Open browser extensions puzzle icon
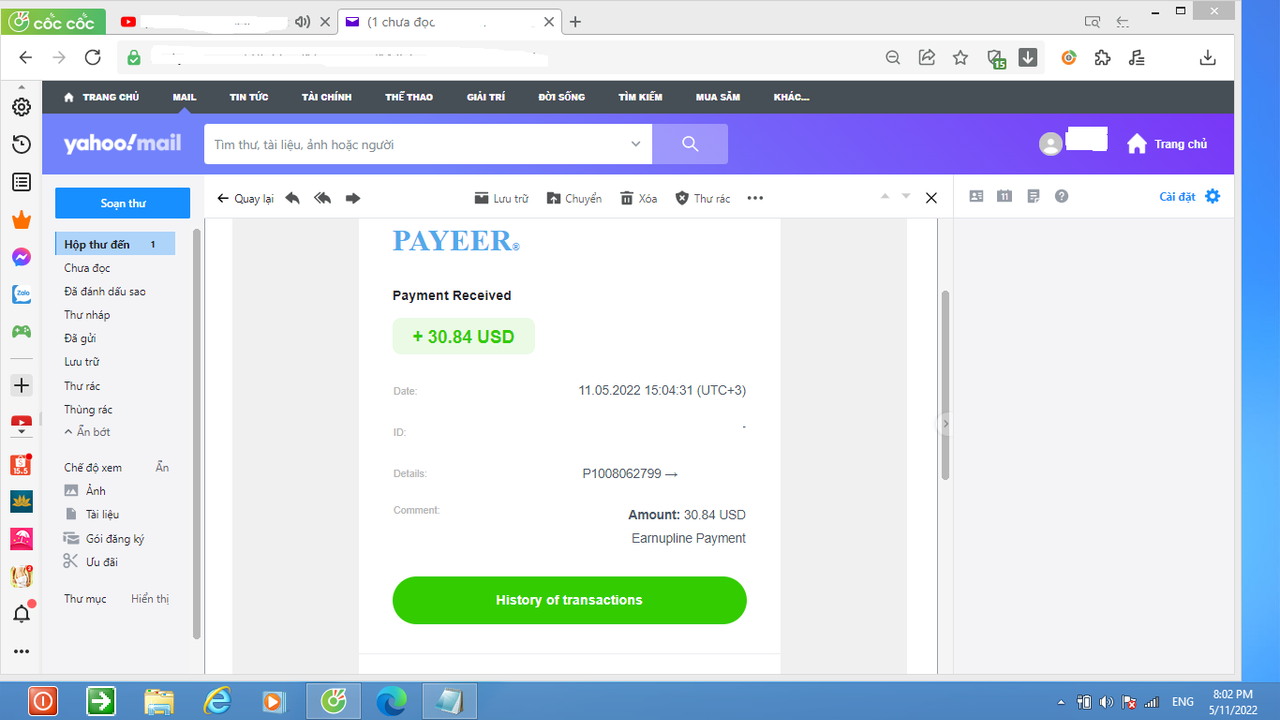This screenshot has width=1280, height=720. pyautogui.click(x=1102, y=58)
